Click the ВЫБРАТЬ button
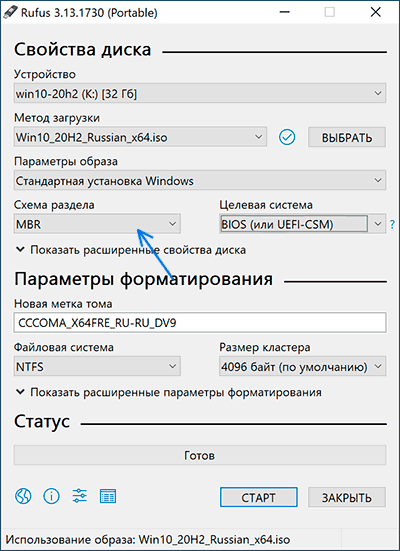This screenshot has width=400, height=551. tap(347, 137)
